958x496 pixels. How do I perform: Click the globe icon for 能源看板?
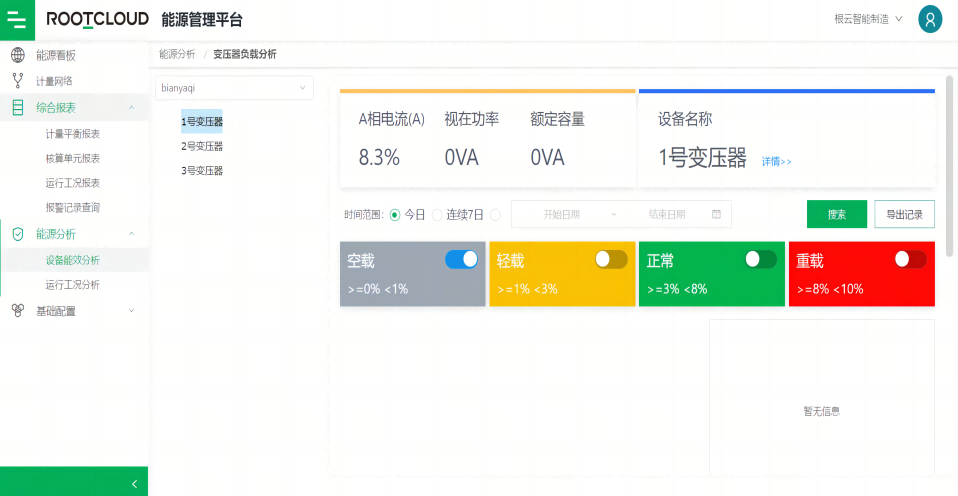[18, 55]
